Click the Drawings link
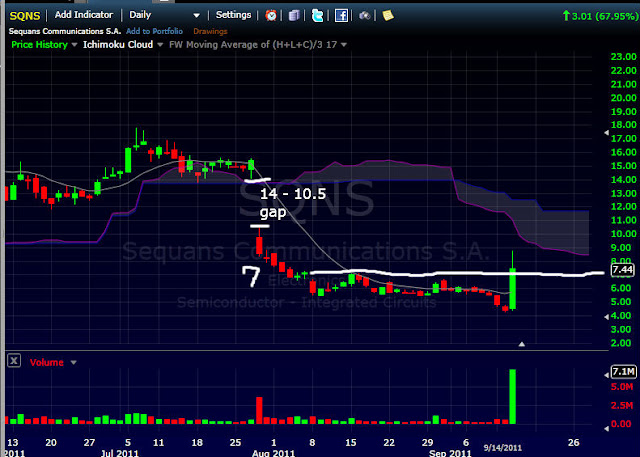 (x=210, y=31)
